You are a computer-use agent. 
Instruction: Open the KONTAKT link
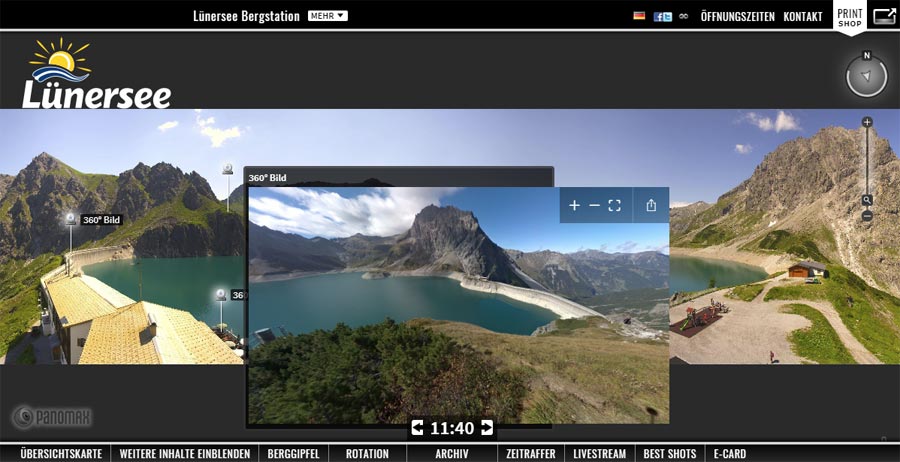pos(803,17)
